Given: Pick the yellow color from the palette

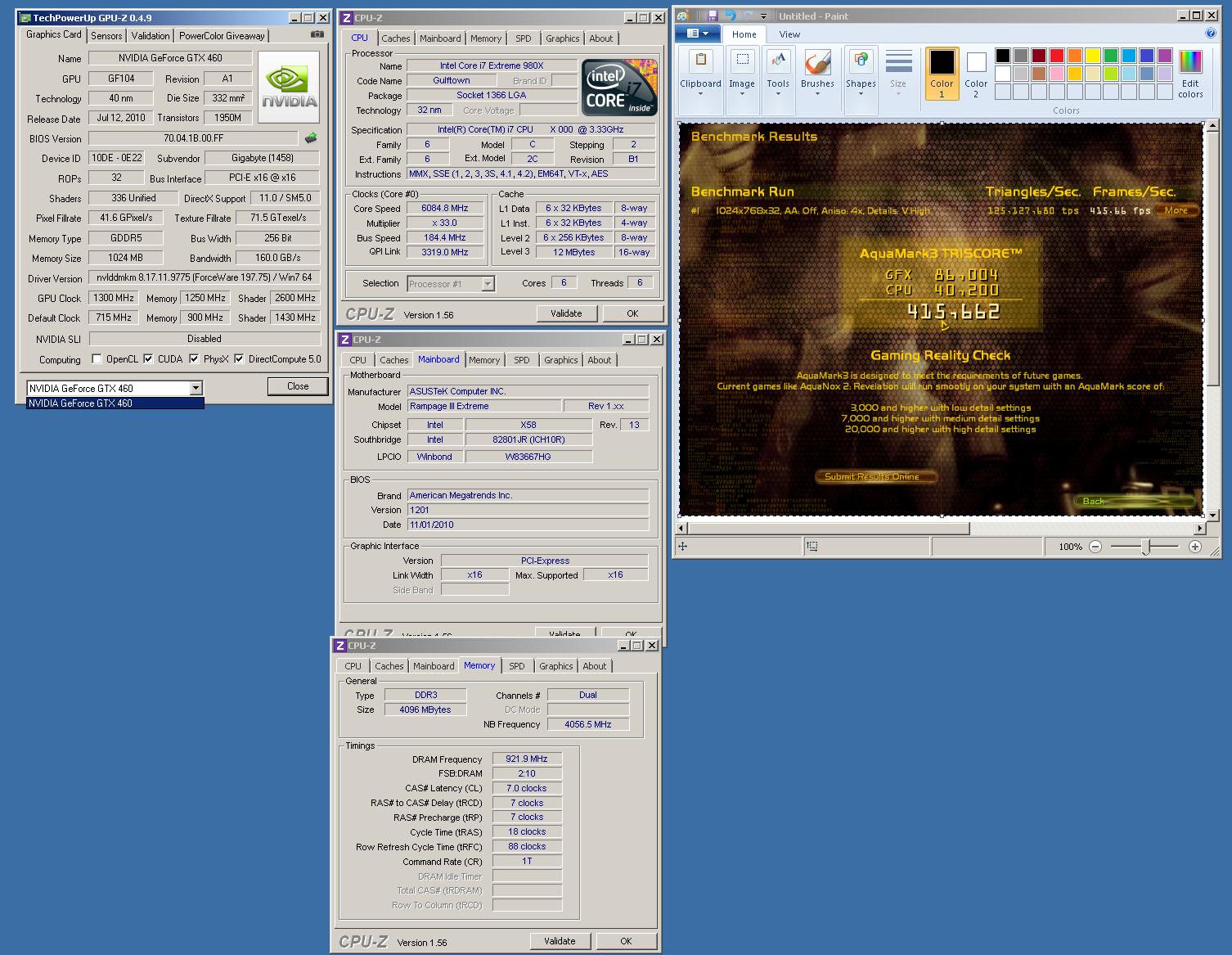Looking at the screenshot, I should coord(1092,56).
